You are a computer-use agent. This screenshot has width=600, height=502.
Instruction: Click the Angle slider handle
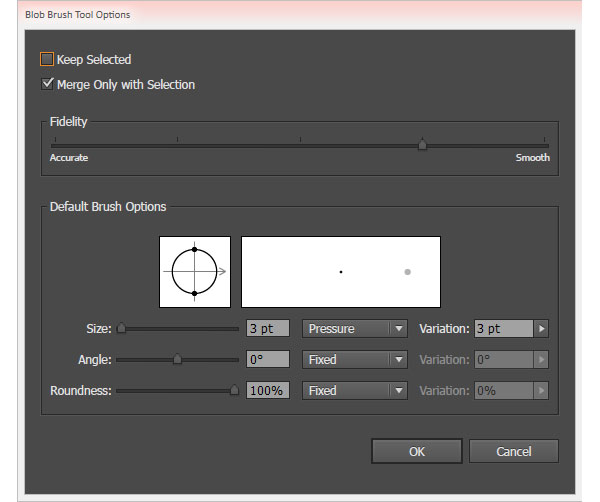click(177, 359)
